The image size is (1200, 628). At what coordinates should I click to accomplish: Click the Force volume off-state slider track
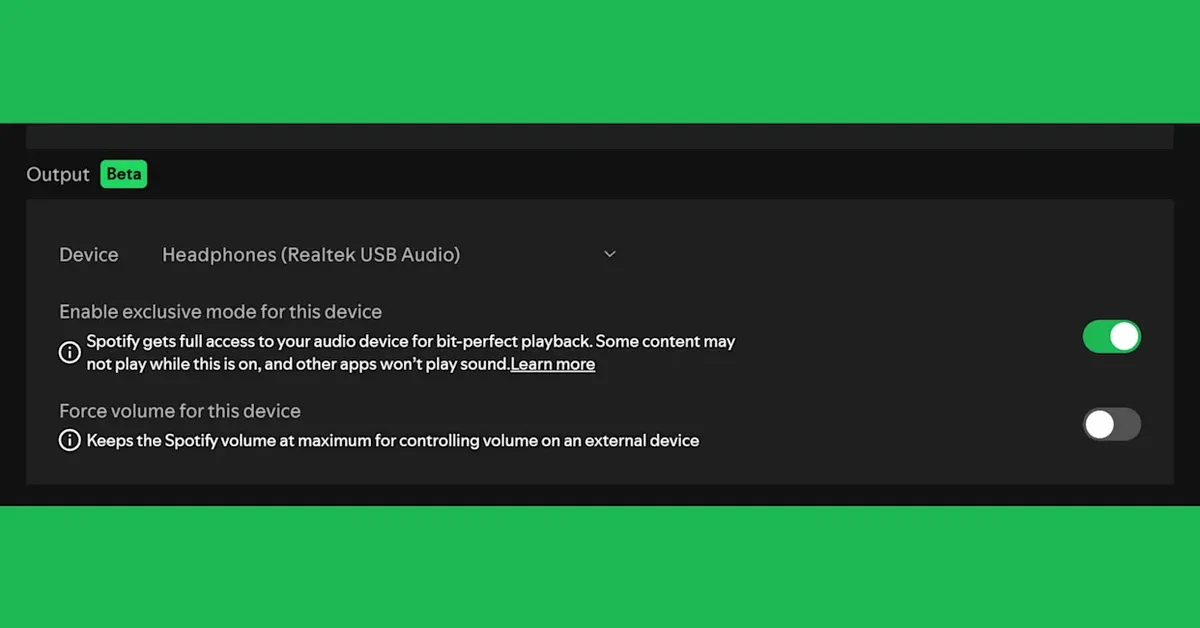[x=1112, y=425]
